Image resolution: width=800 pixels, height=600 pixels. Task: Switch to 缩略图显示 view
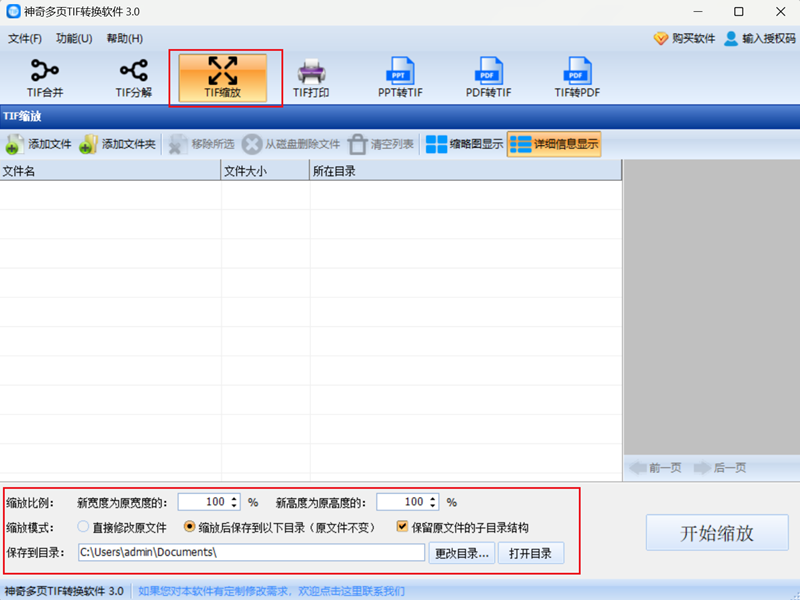[468, 143]
